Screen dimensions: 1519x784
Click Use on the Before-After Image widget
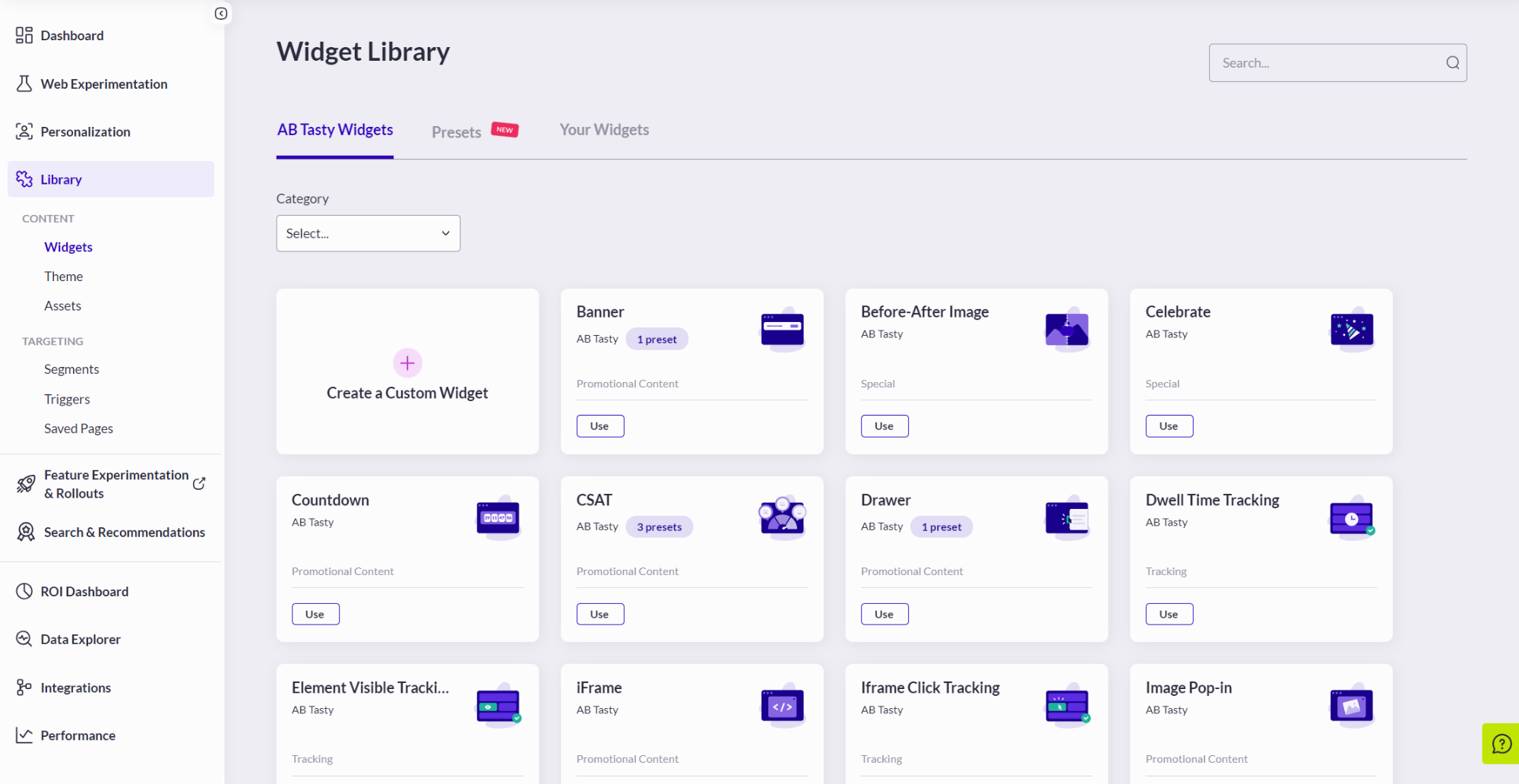[x=885, y=426]
